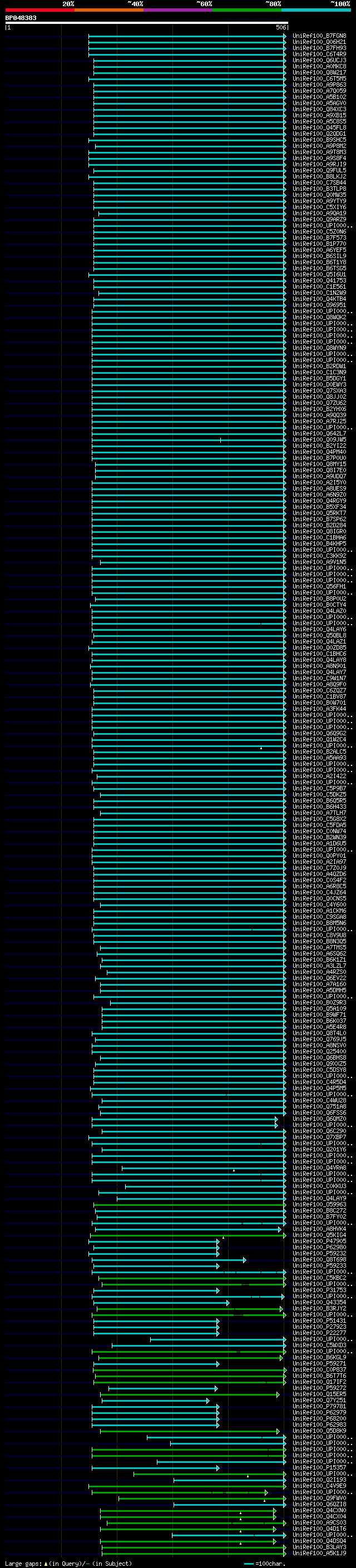Open hit UniRef100_Q06H21
The width and height of the screenshot is (356, 1568).
coord(319,42)
